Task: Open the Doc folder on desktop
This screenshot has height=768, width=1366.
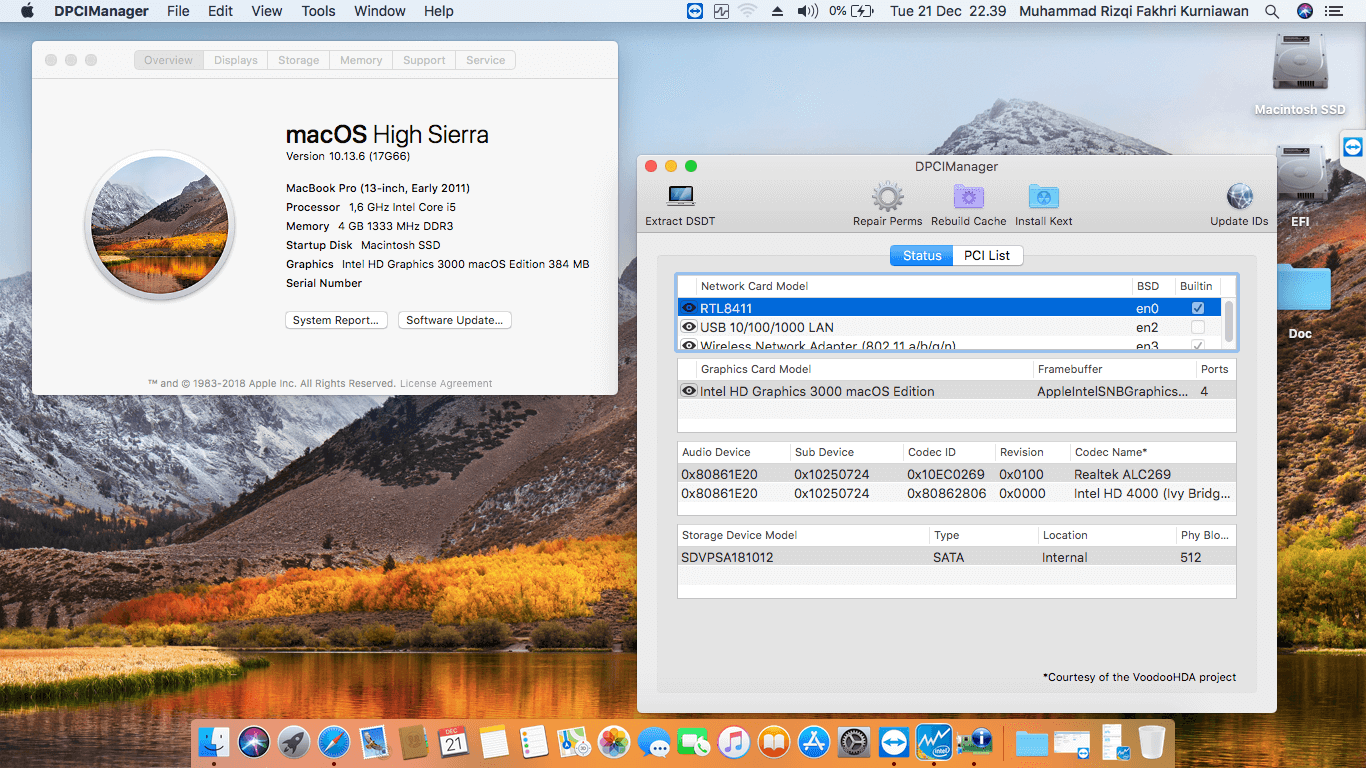Action: pyautogui.click(x=1303, y=287)
